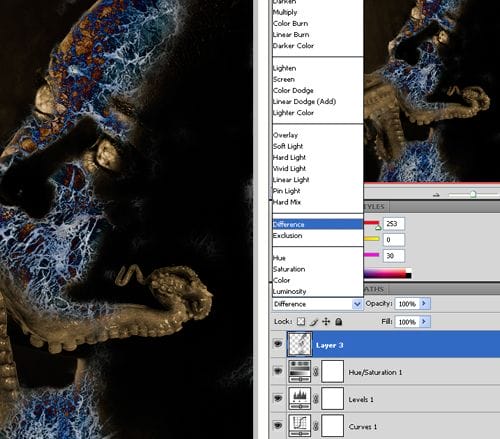Click Curves 1 adjustment icon
Viewport: 500px width, 439px height.
click(299, 426)
